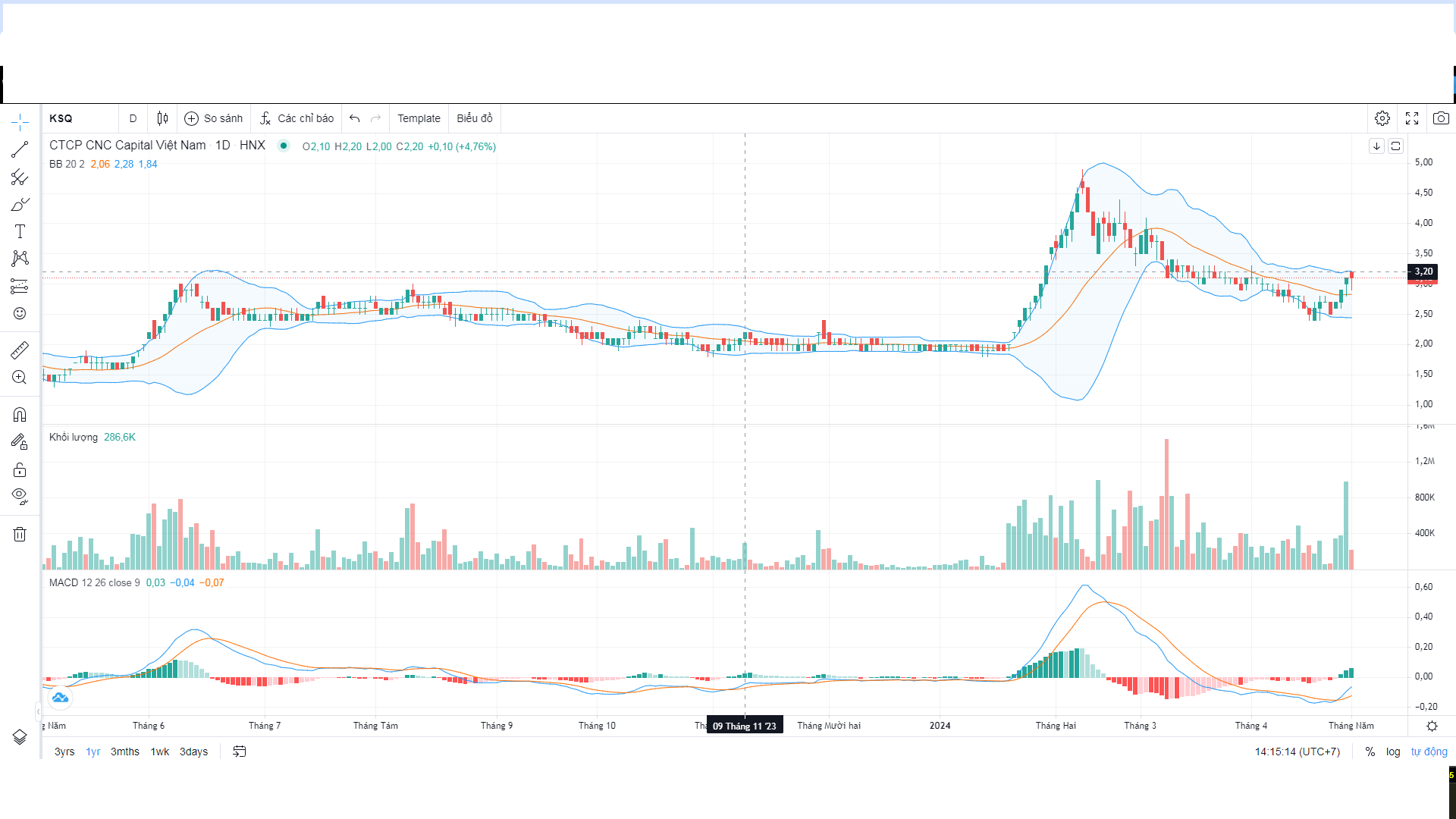Expand the left drawing toolbar collapse arrow
Screen dimensions: 1456x819
[38, 711]
